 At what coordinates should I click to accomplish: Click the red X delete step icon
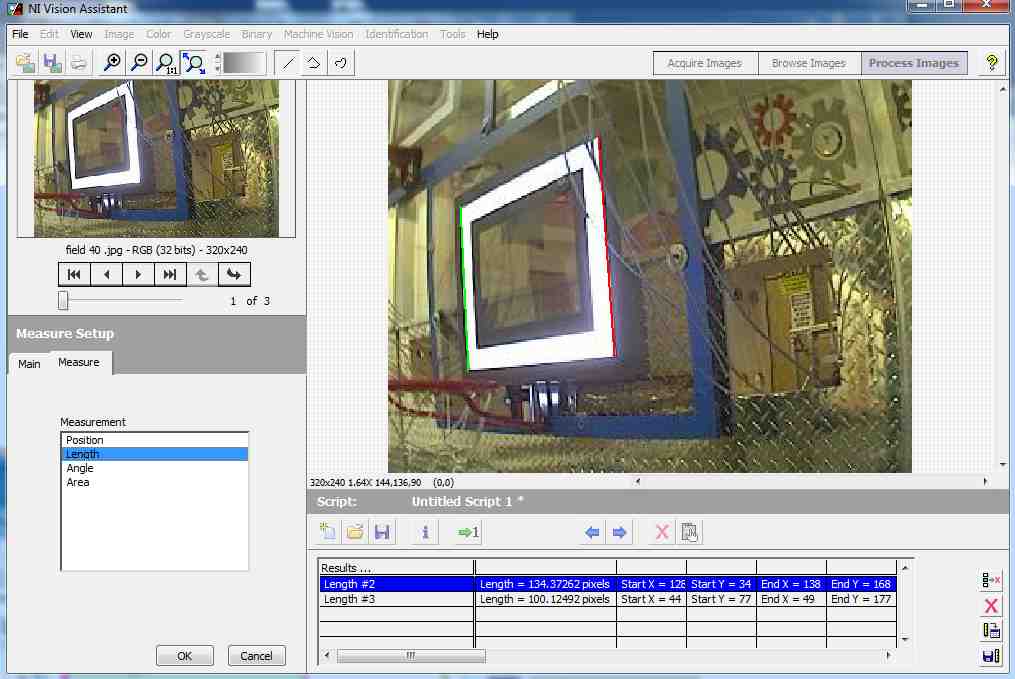click(662, 532)
